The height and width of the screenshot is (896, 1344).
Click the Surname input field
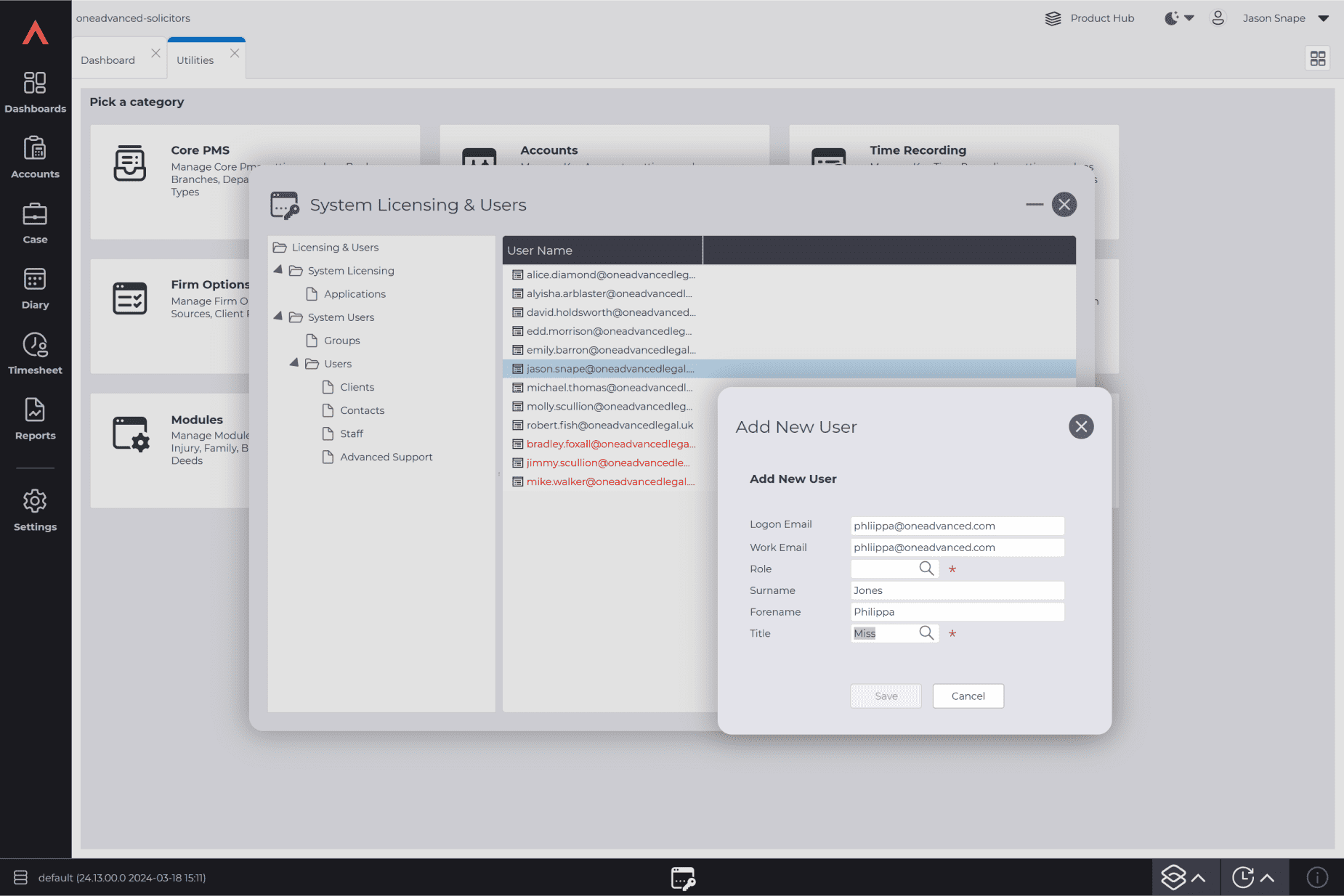(x=957, y=590)
